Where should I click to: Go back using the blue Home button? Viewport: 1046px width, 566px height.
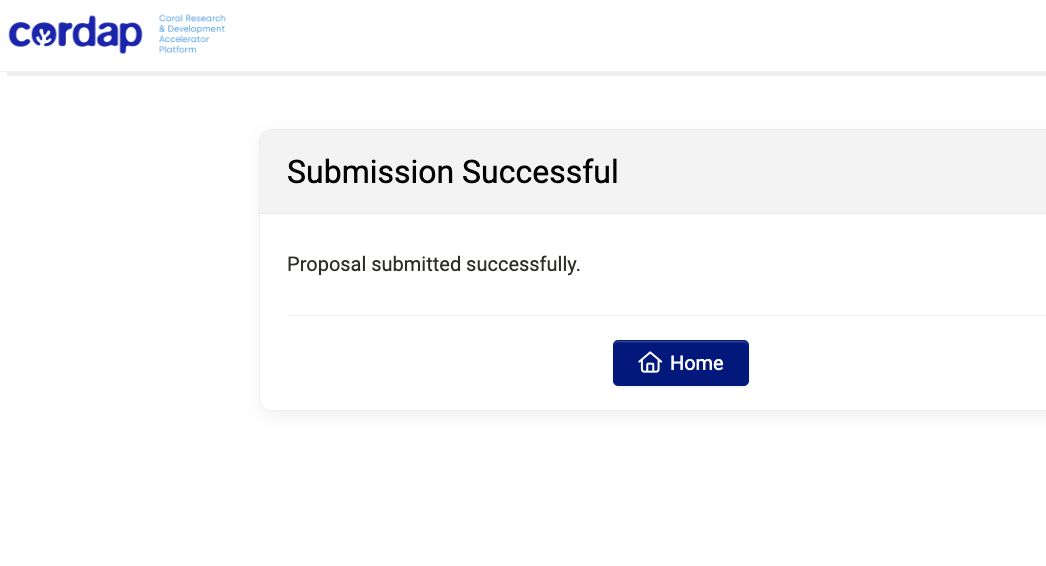(680, 363)
